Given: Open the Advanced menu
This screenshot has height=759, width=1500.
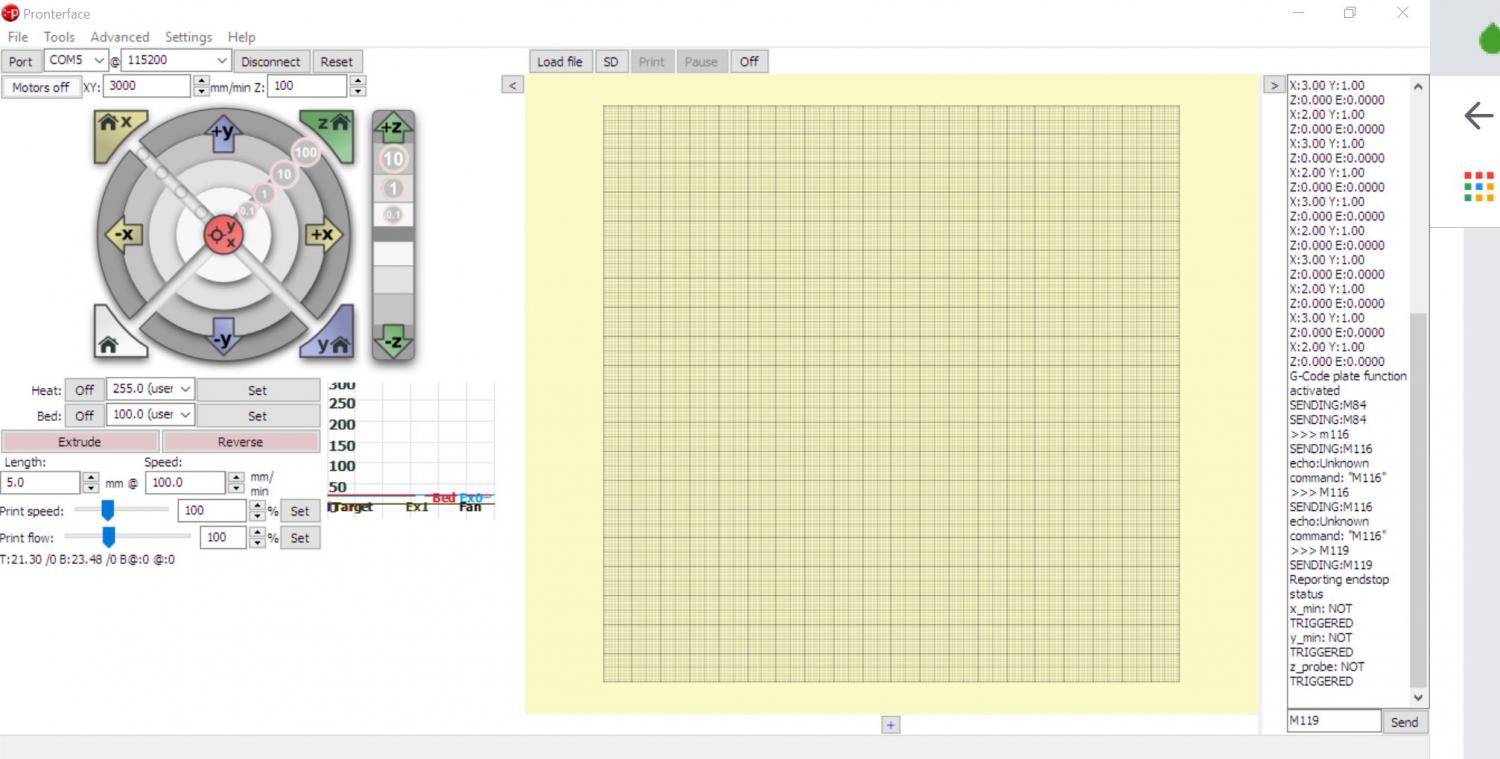Looking at the screenshot, I should click(x=120, y=37).
